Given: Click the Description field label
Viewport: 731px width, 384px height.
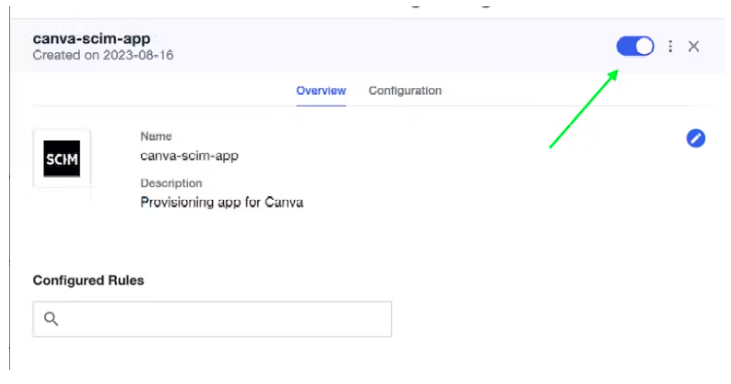Looking at the screenshot, I should click(x=171, y=183).
